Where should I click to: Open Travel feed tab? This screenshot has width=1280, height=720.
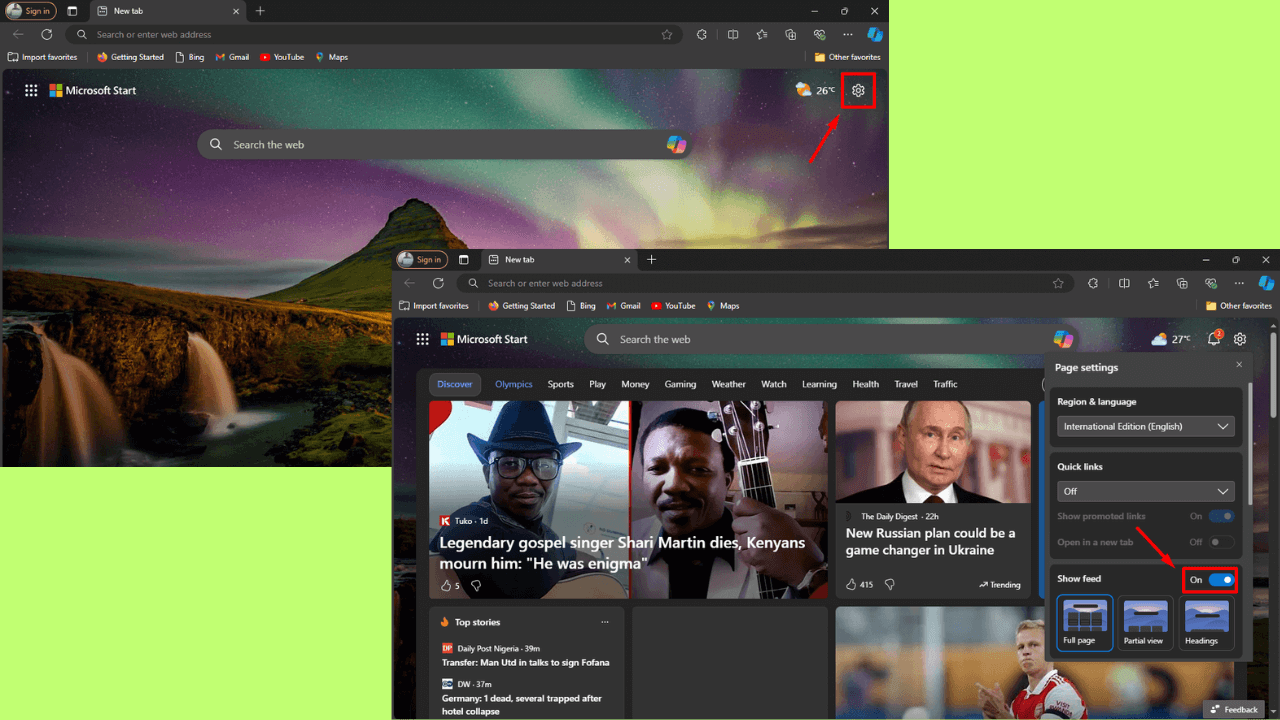906,384
